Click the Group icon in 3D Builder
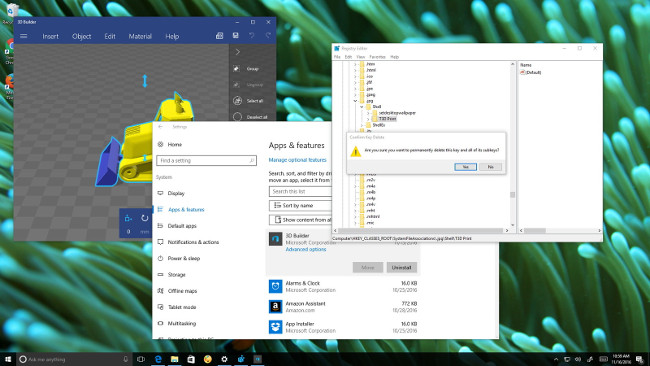This screenshot has width=650, height=366. [x=237, y=68]
